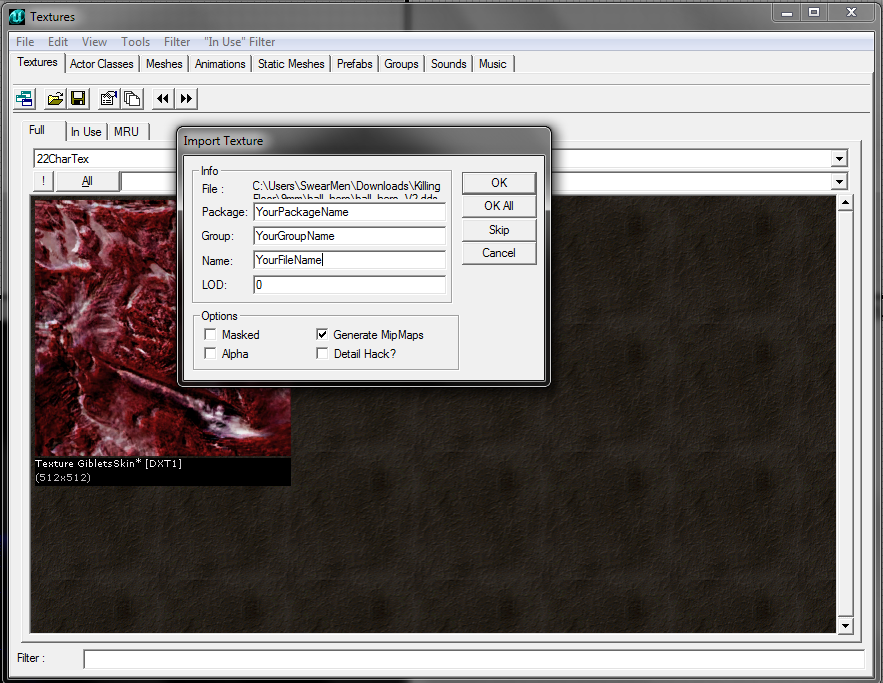Image resolution: width=883 pixels, height=683 pixels.
Task: Switch to the Prefabs tab
Action: 355,64
